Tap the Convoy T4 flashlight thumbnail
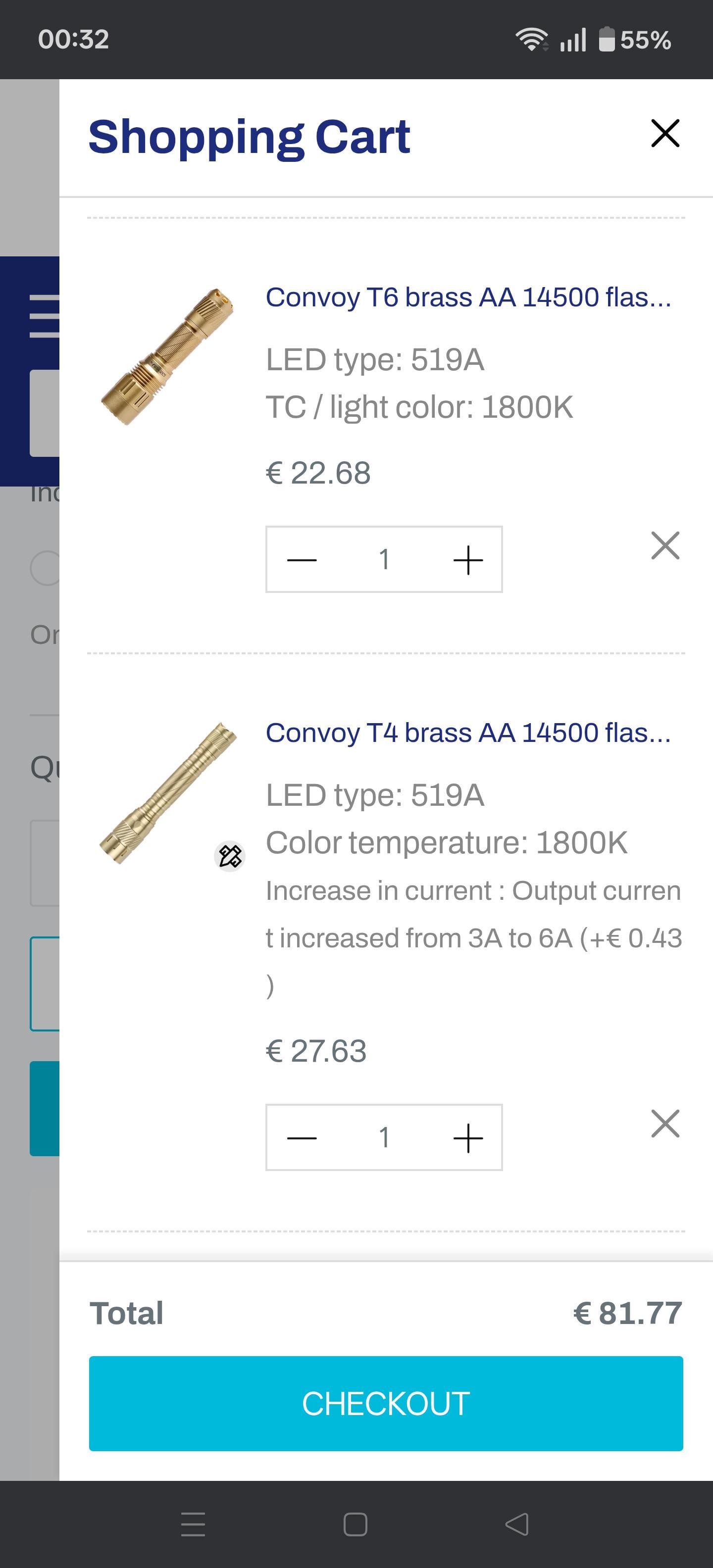 [168, 793]
